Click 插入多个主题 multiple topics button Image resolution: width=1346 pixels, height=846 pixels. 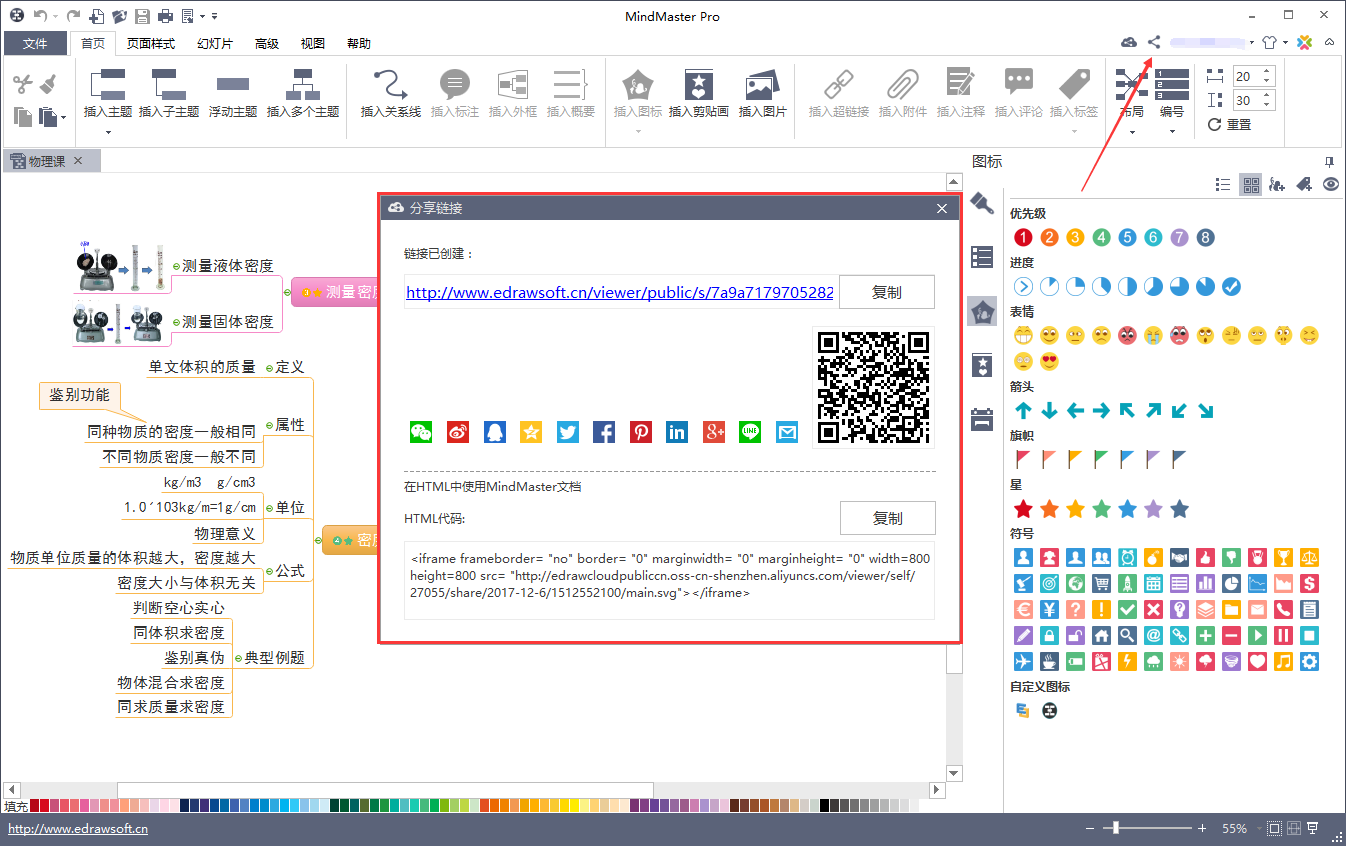303,95
